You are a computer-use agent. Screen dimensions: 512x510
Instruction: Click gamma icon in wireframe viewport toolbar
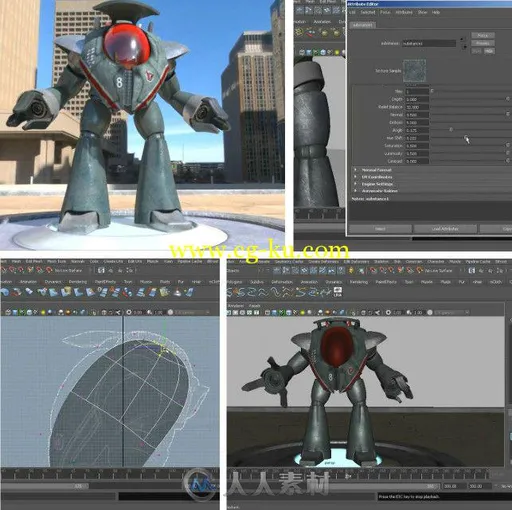tap(149, 312)
